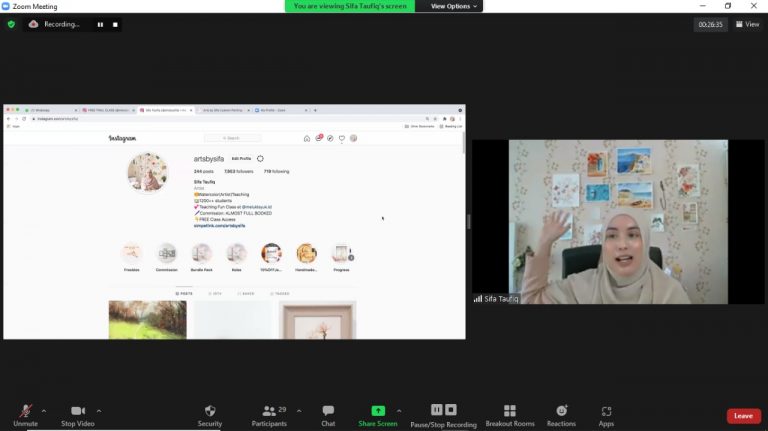The height and width of the screenshot is (431, 768).
Task: Click the following count
Action: click(276, 171)
